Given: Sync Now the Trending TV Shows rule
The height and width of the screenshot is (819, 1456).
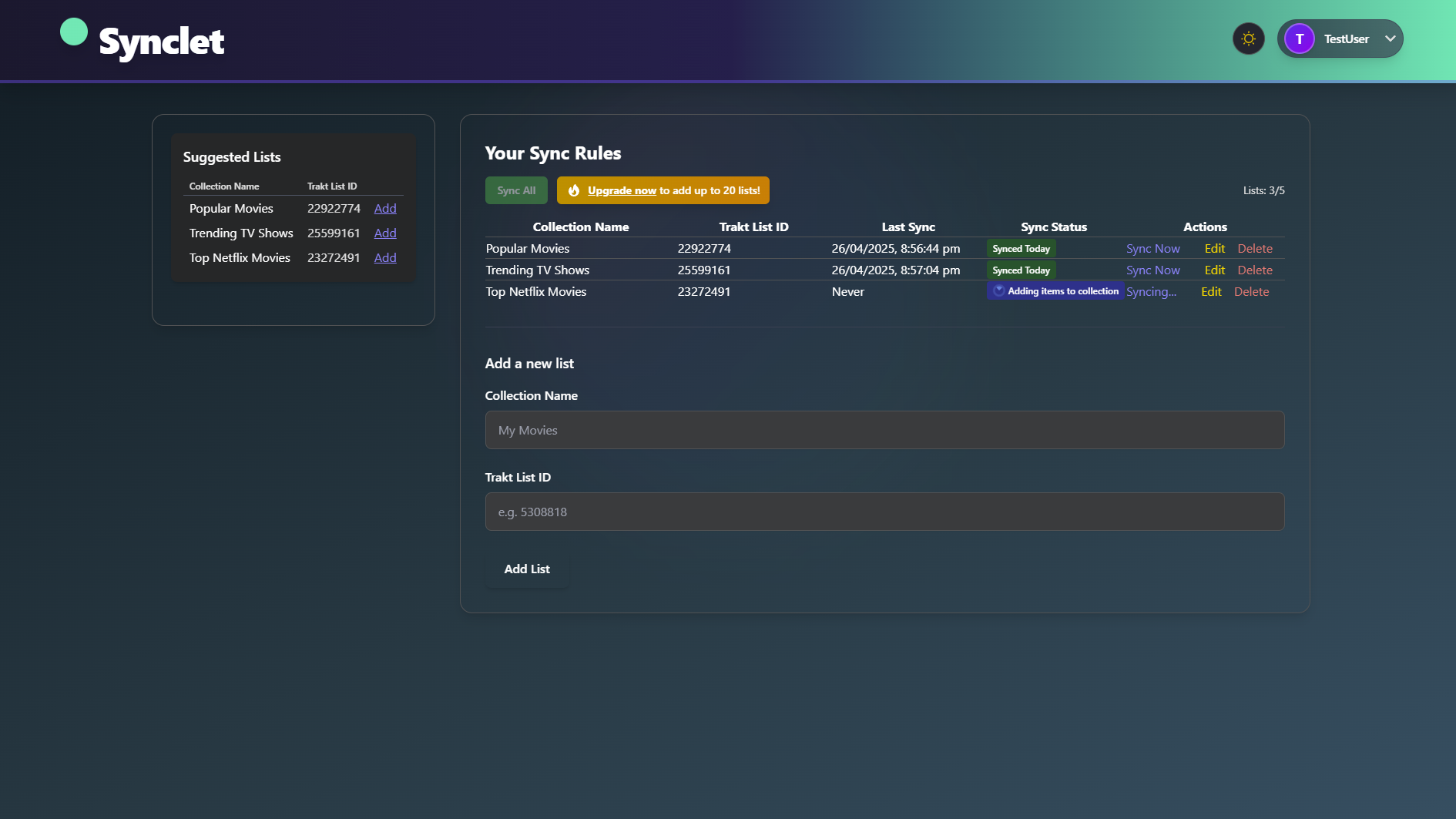Looking at the screenshot, I should 1152,270.
